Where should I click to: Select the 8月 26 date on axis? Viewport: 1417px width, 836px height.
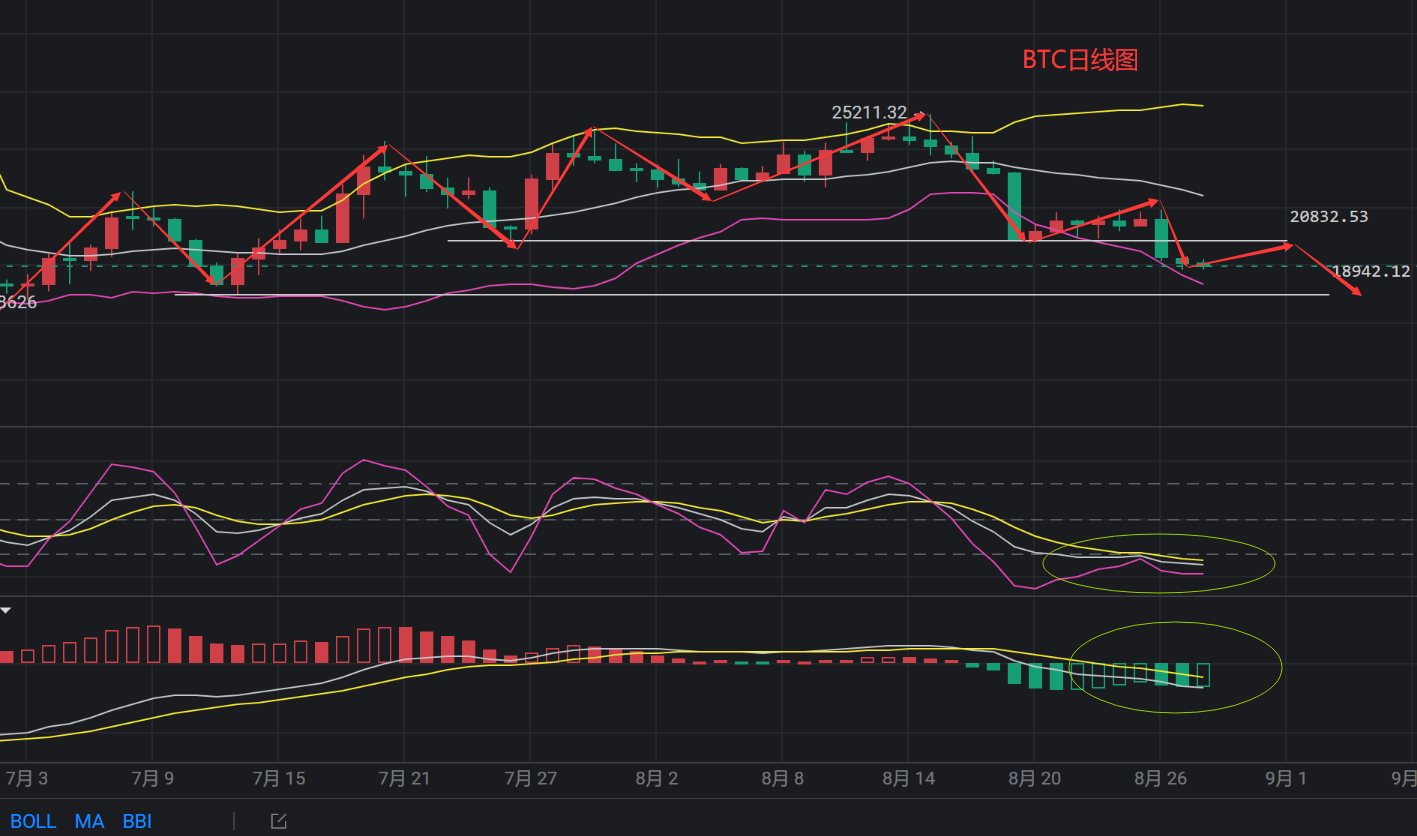coord(1160,778)
